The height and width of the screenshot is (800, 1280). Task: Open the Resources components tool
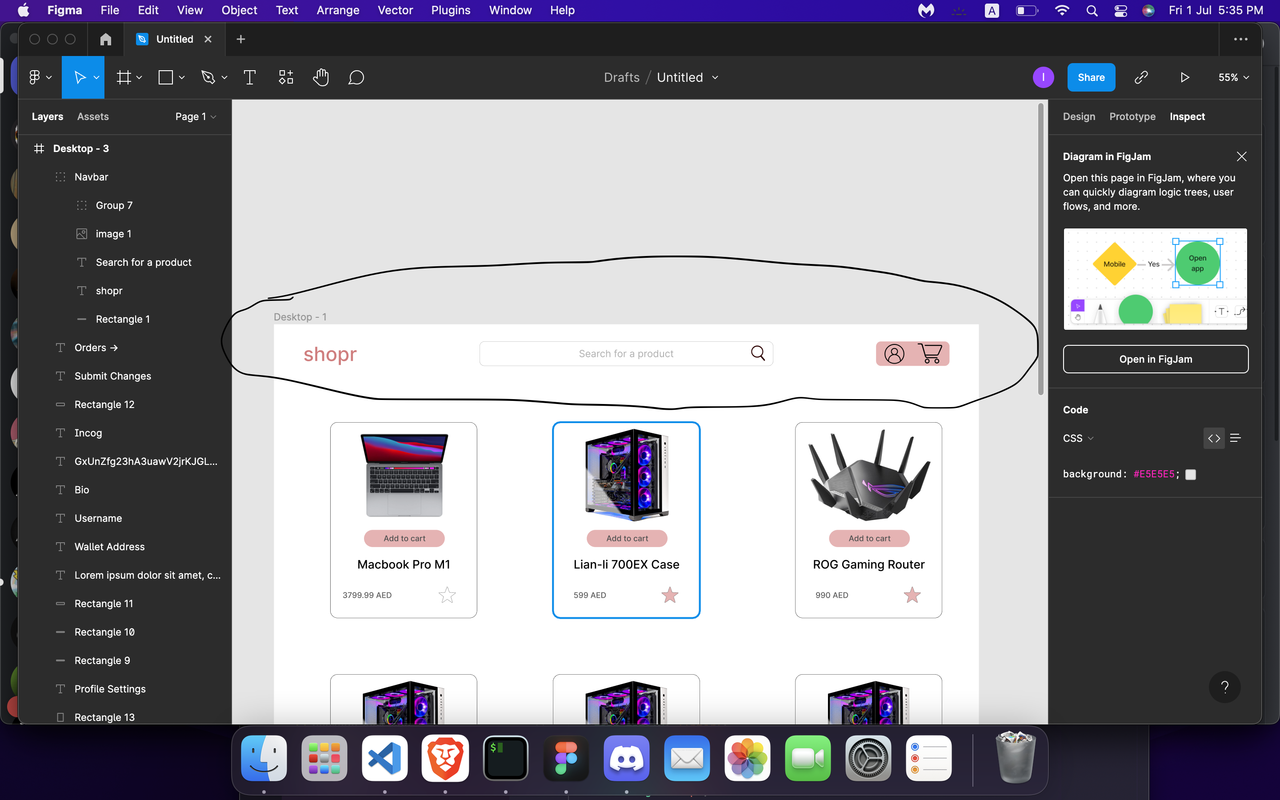pos(286,77)
